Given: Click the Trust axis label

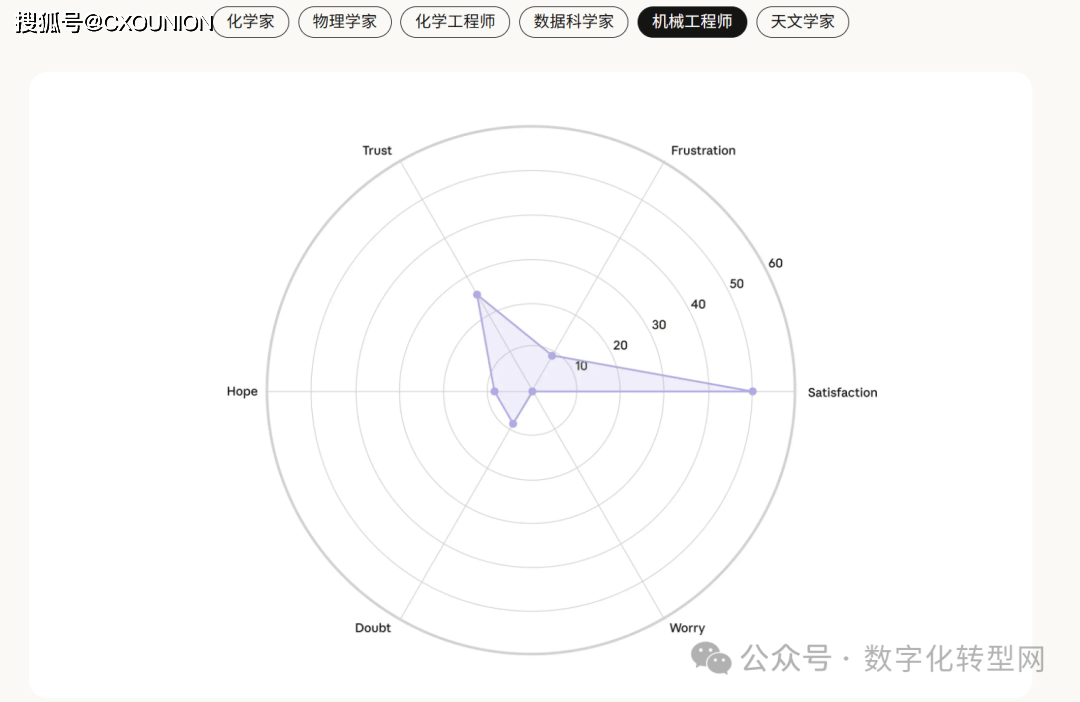Looking at the screenshot, I should 377,151.
